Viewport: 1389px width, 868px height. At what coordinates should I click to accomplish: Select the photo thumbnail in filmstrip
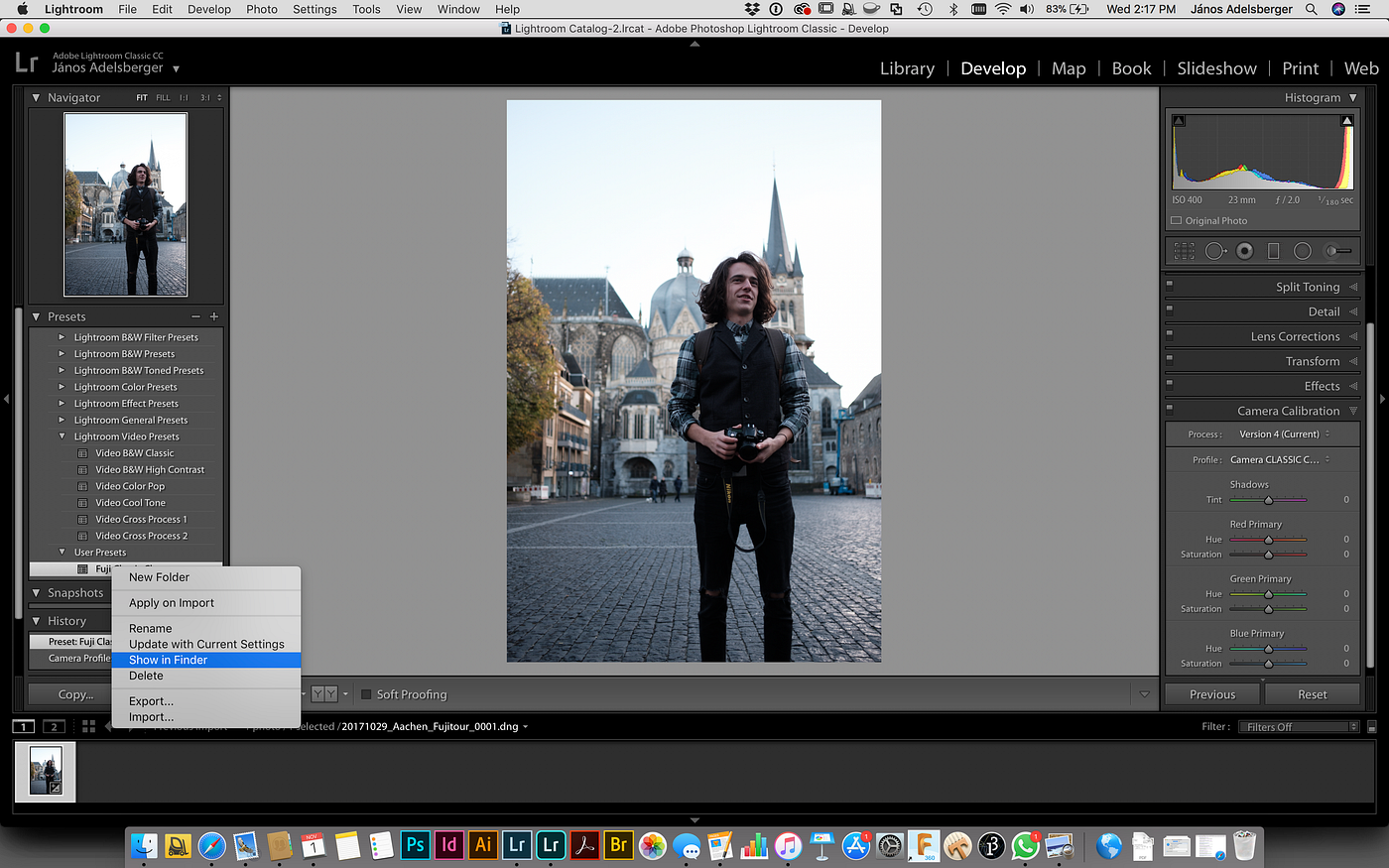pyautogui.click(x=46, y=771)
